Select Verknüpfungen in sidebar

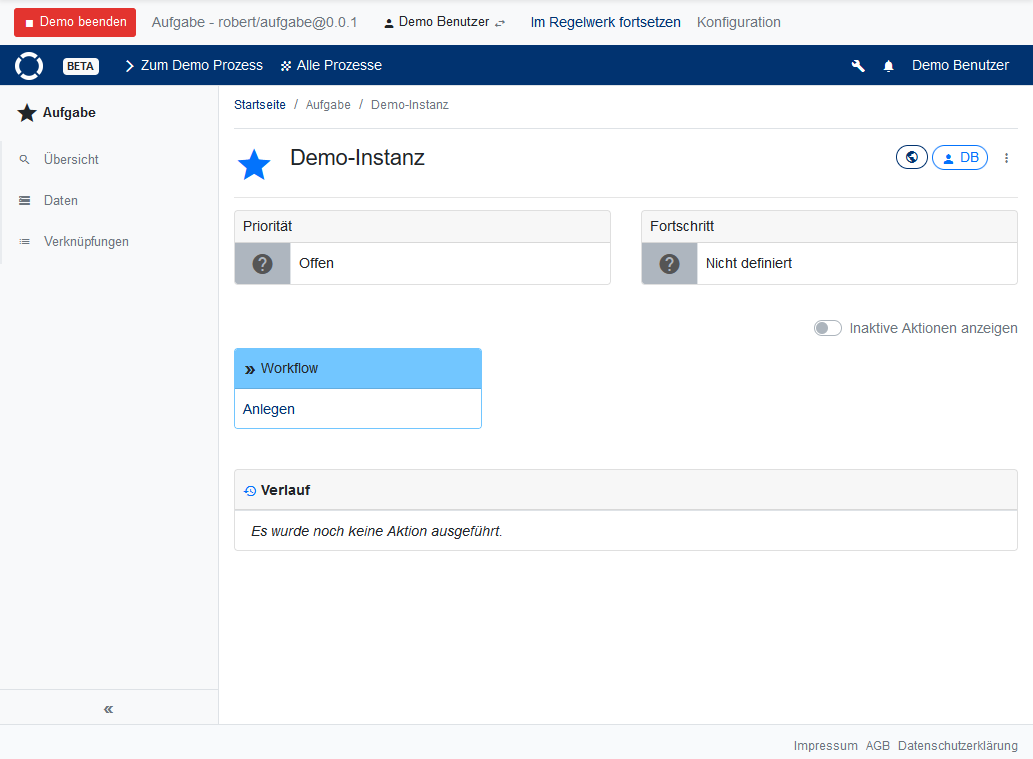point(86,242)
